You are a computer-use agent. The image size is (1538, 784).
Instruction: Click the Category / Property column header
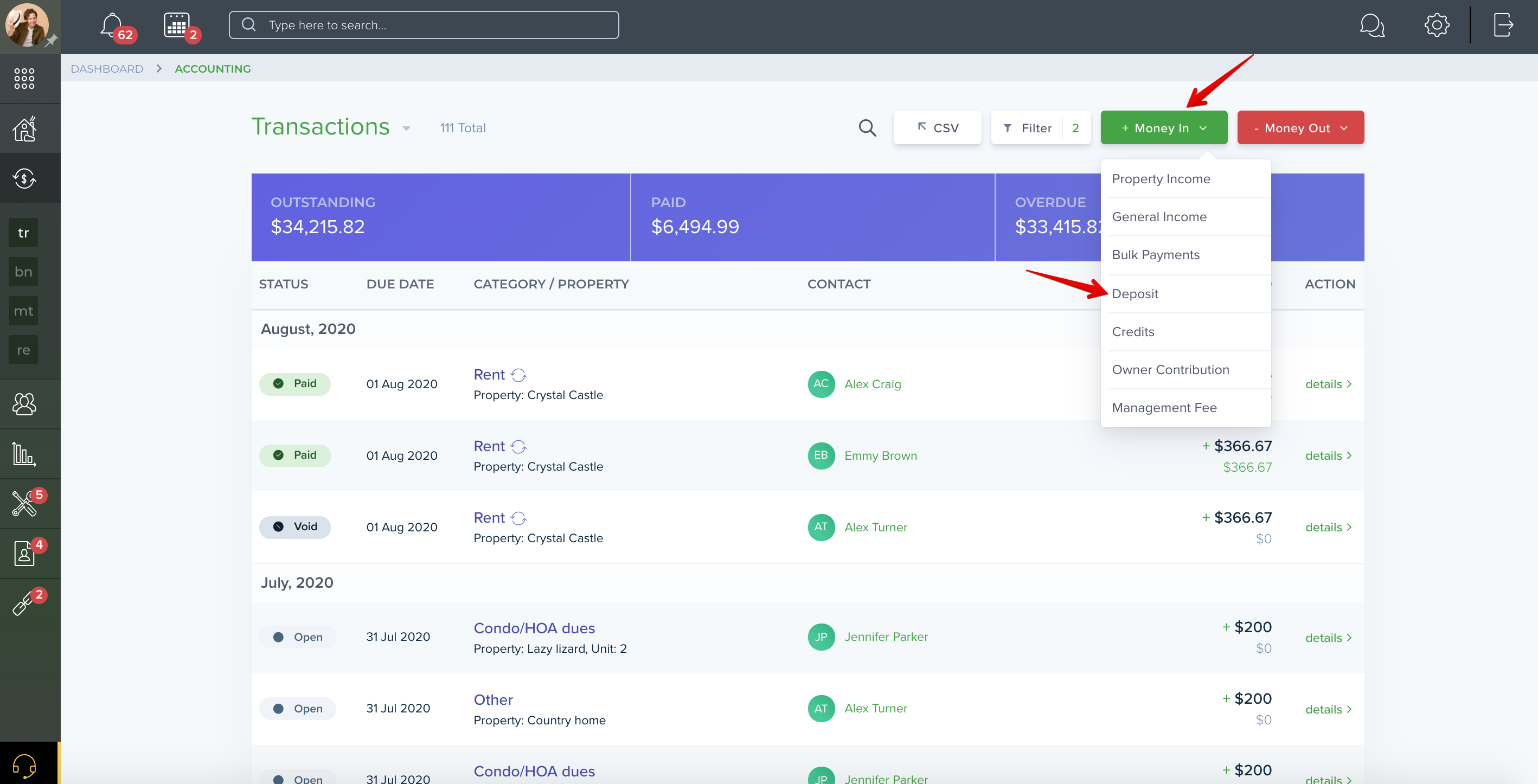click(551, 284)
